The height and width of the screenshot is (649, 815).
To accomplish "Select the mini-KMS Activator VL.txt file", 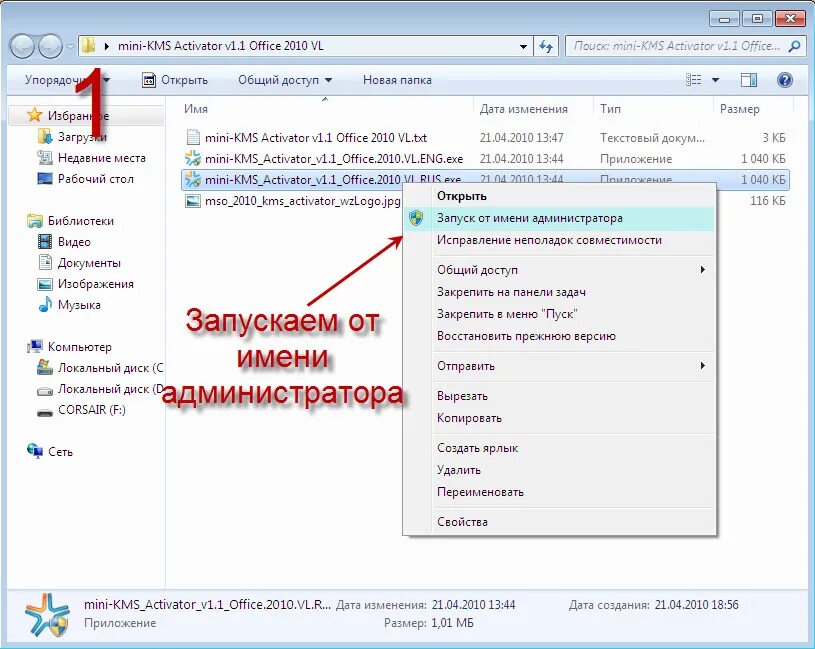I will tap(316, 138).
